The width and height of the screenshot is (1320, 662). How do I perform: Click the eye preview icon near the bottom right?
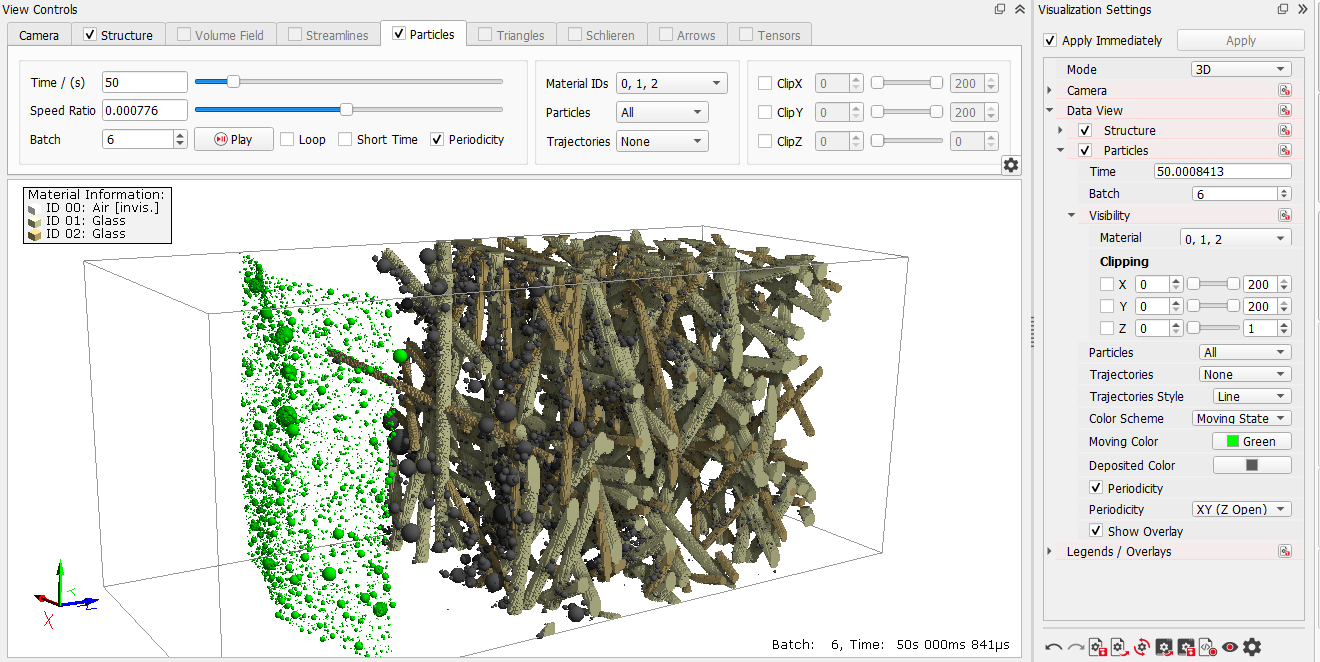(x=1230, y=647)
